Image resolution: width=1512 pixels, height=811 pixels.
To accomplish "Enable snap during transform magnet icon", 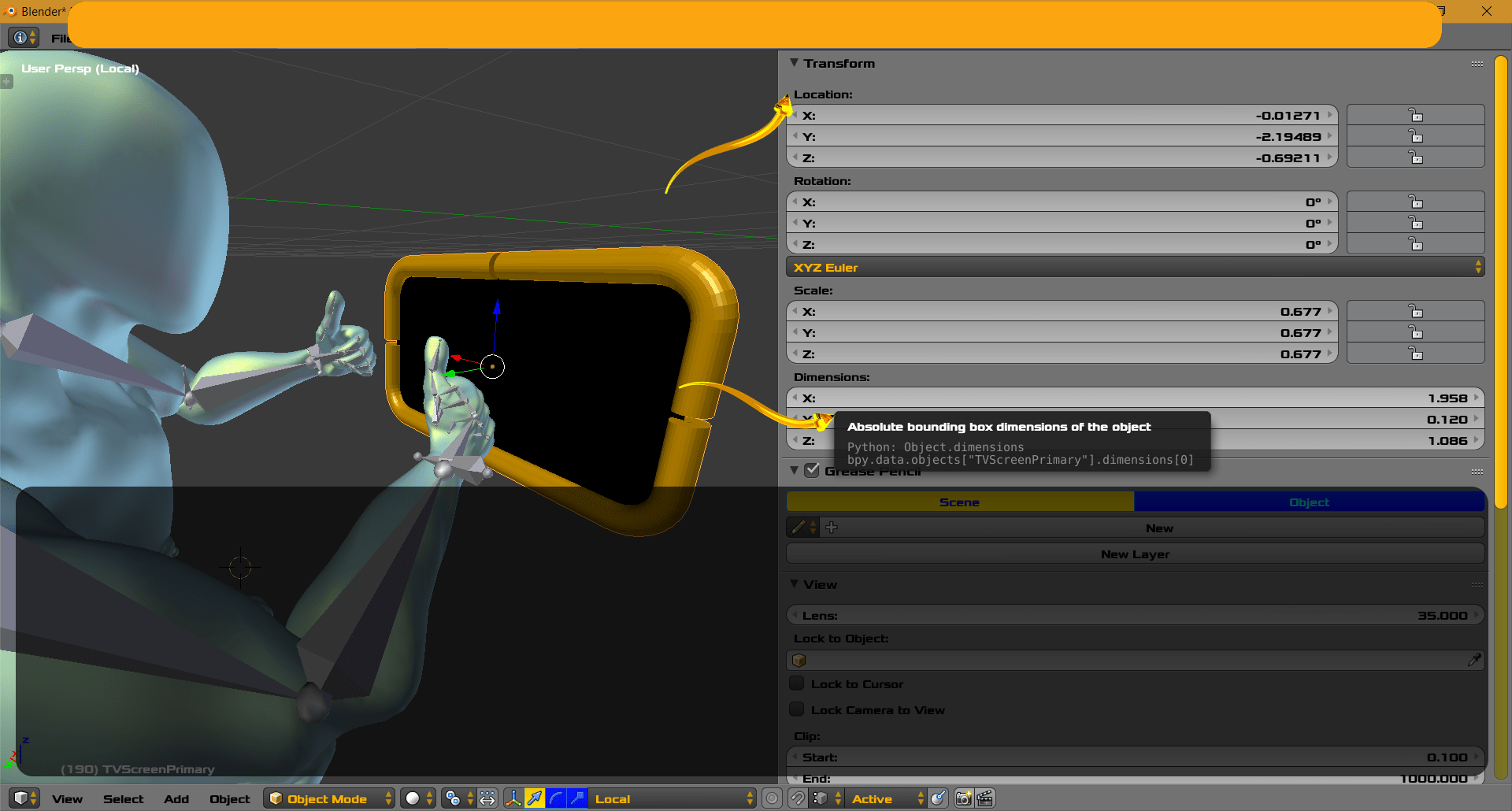I will [798, 798].
